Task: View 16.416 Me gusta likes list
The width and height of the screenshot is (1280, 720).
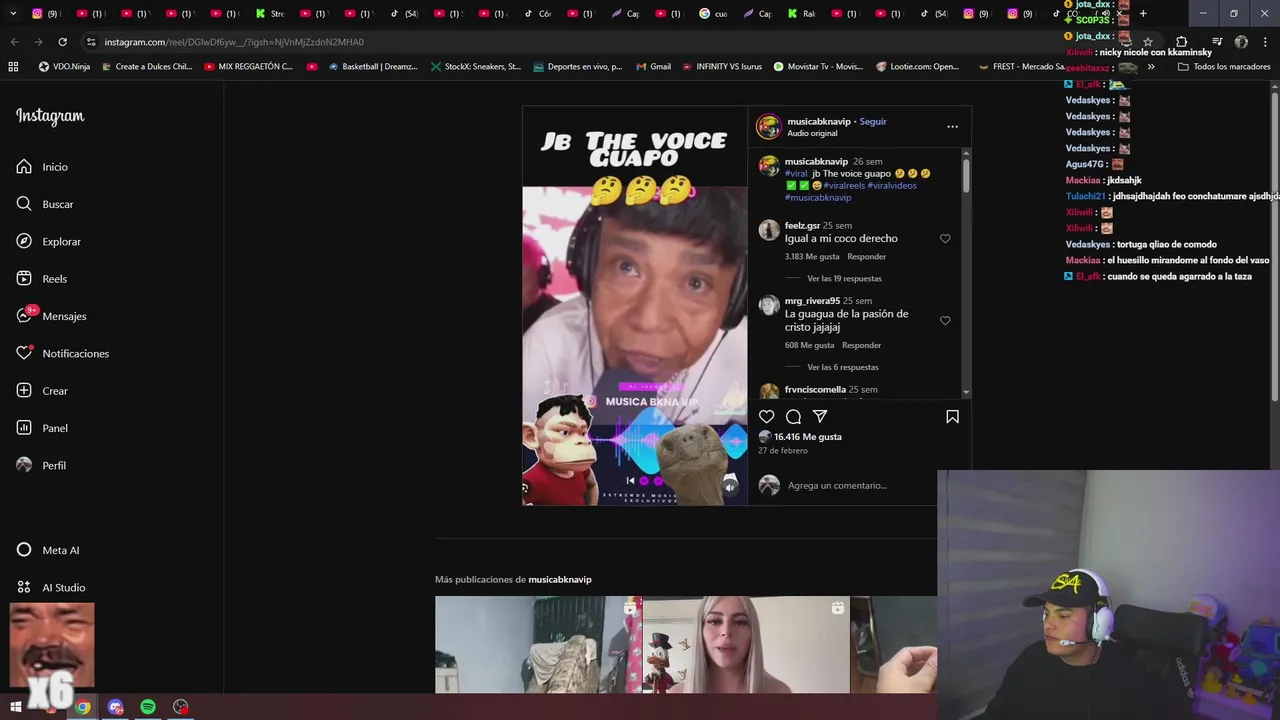Action: tap(808, 437)
